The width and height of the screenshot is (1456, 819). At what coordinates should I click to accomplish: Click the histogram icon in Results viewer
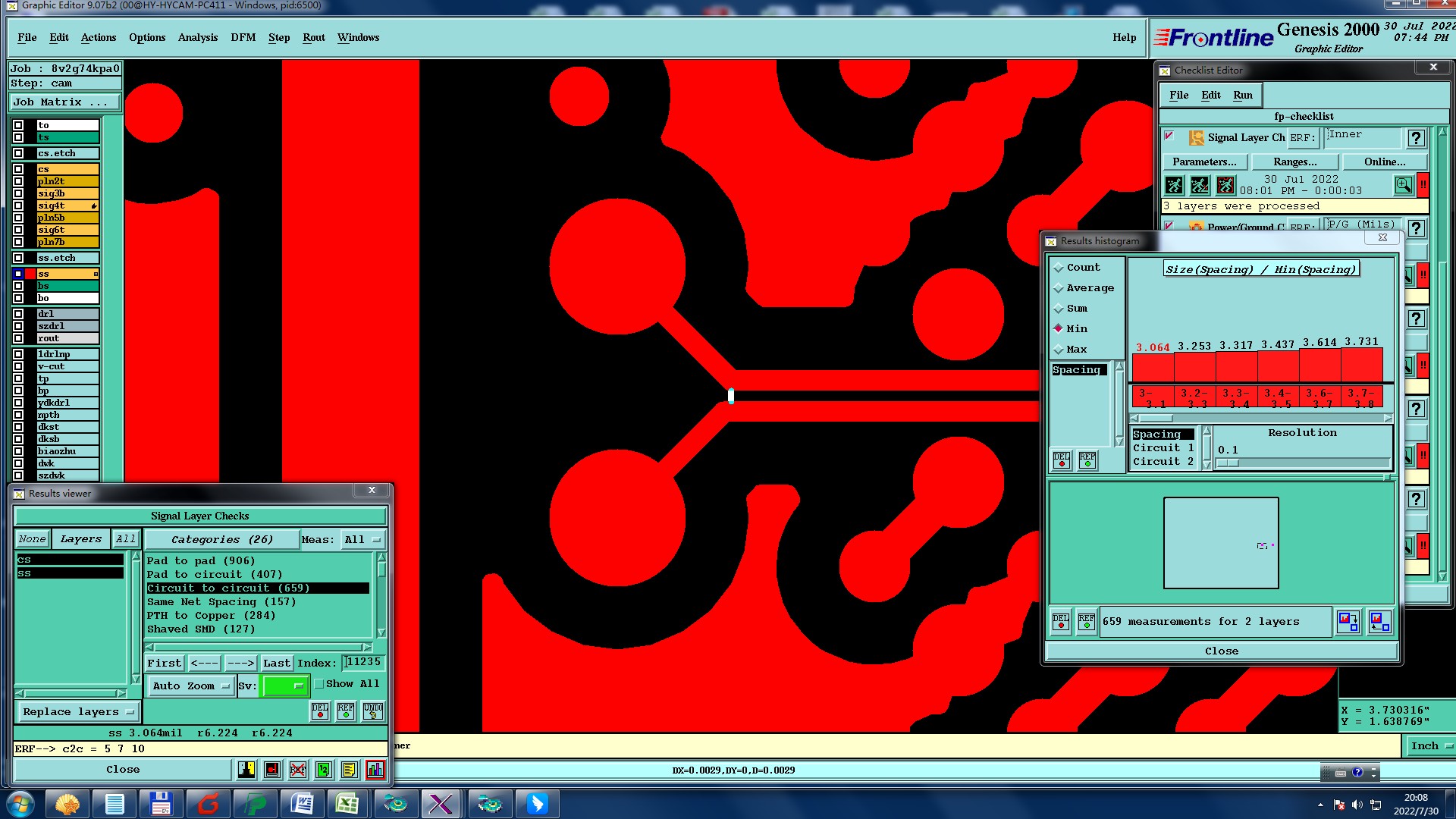pos(375,770)
